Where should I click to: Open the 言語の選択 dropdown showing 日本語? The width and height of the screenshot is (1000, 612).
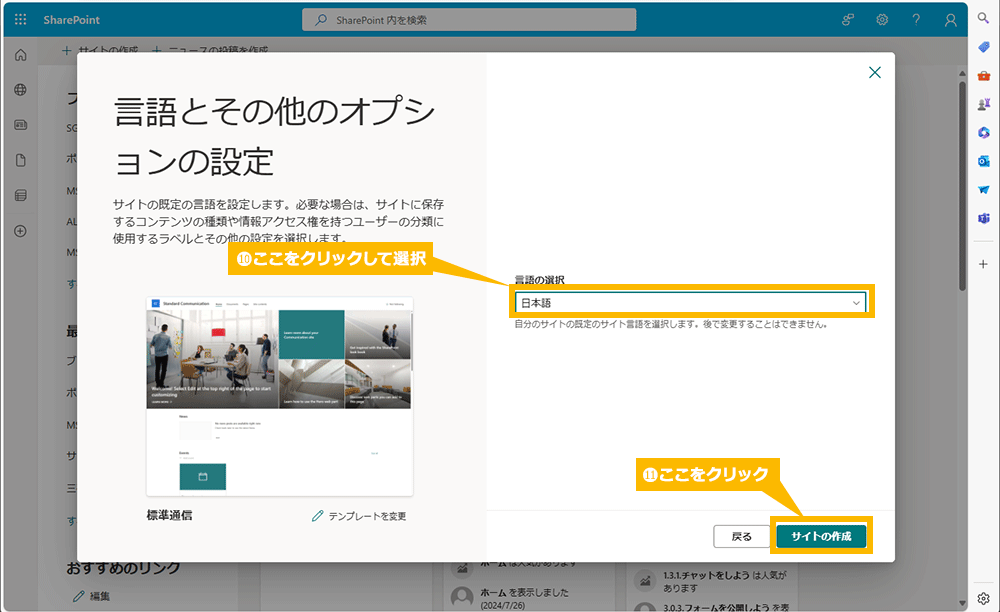pyautogui.click(x=691, y=303)
